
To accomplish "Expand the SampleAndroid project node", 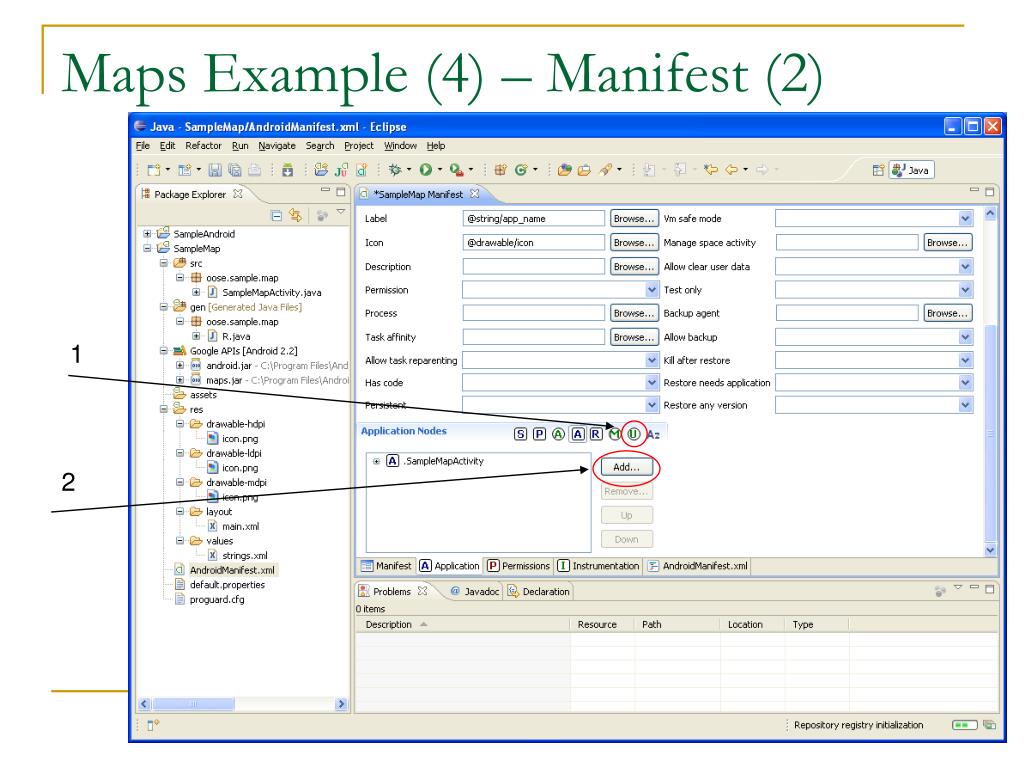I will coord(147,234).
